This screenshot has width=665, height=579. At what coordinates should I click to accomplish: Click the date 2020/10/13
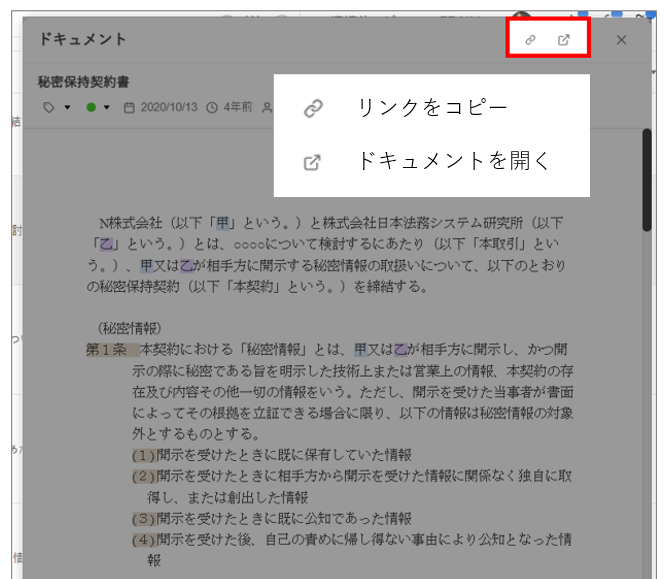pos(170,108)
